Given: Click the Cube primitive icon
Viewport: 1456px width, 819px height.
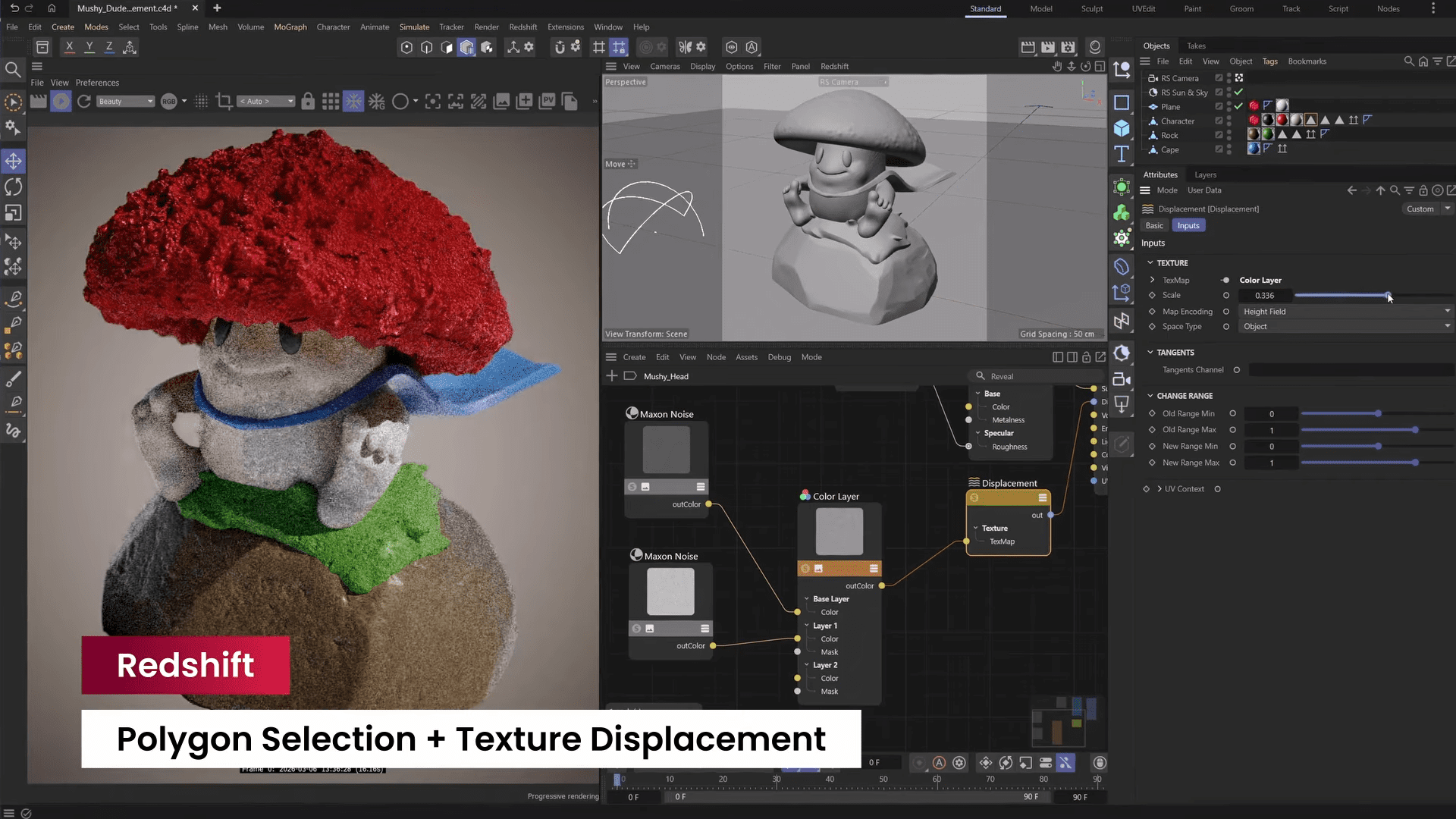Looking at the screenshot, I should click(1122, 128).
